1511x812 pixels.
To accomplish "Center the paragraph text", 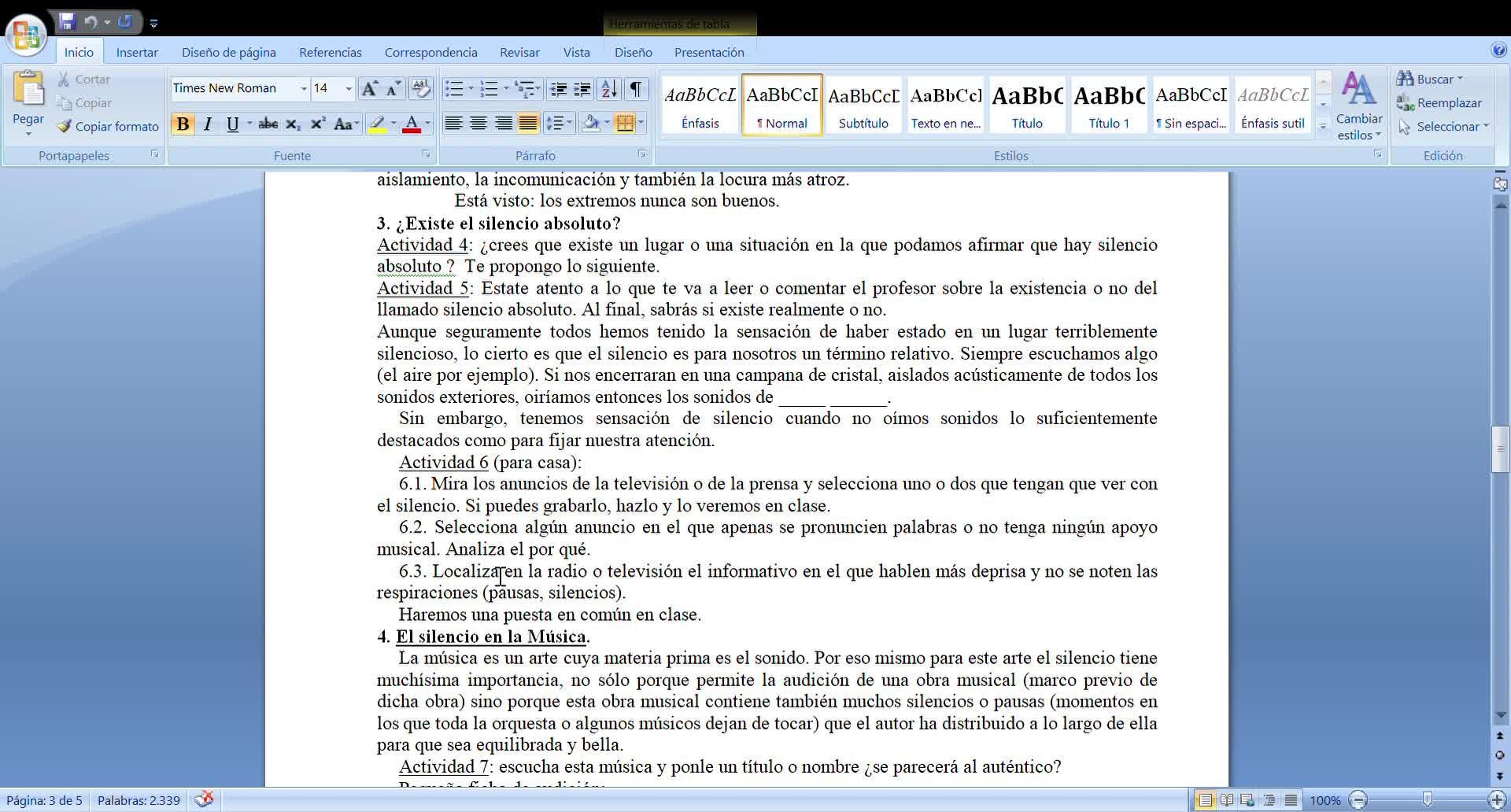I will (x=478, y=124).
